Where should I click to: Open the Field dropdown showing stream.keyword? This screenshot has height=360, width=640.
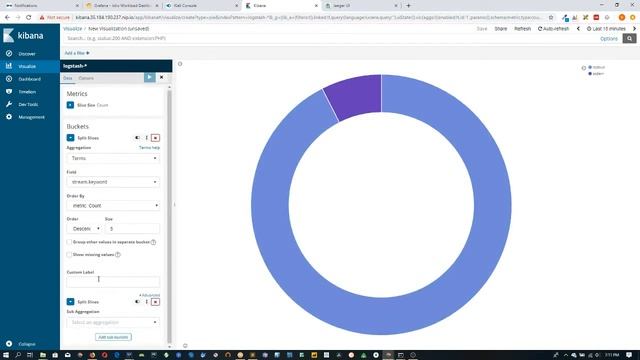point(113,182)
